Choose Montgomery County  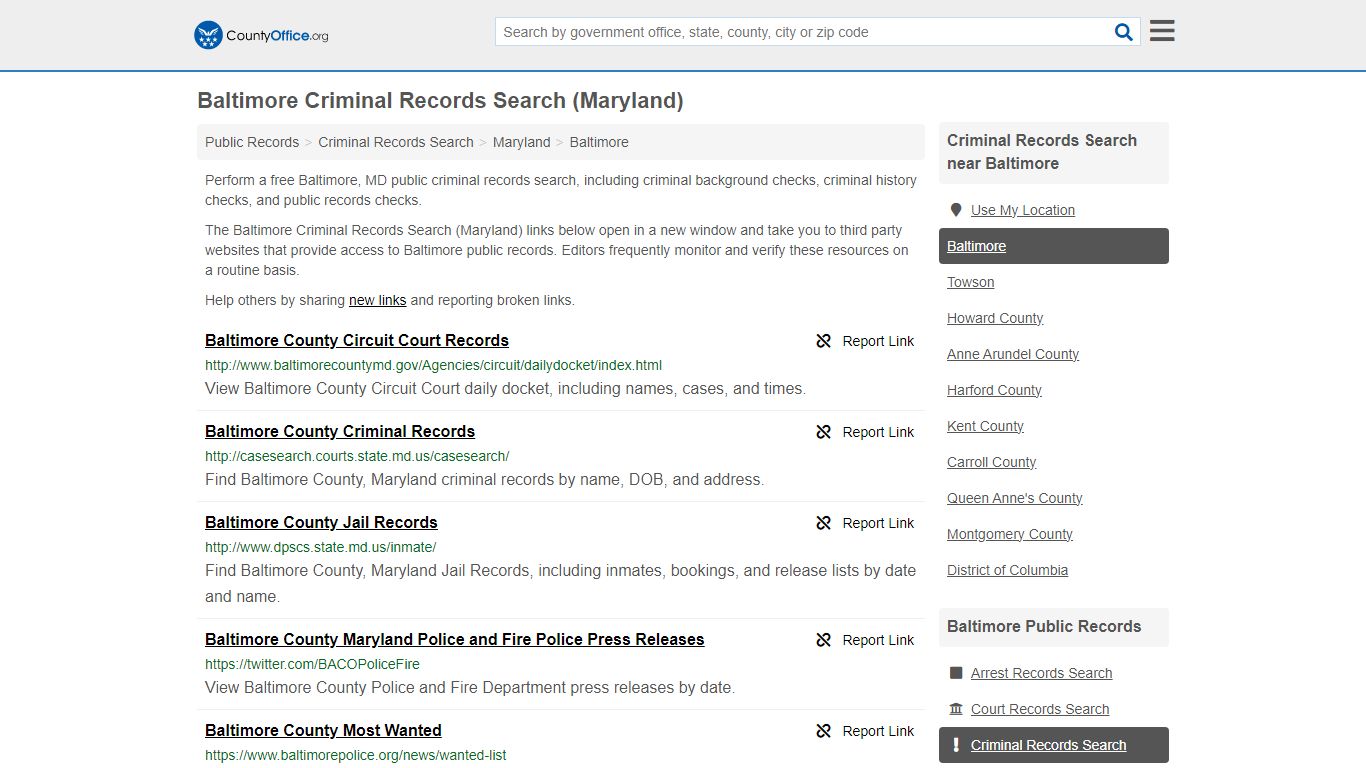[x=1010, y=534]
